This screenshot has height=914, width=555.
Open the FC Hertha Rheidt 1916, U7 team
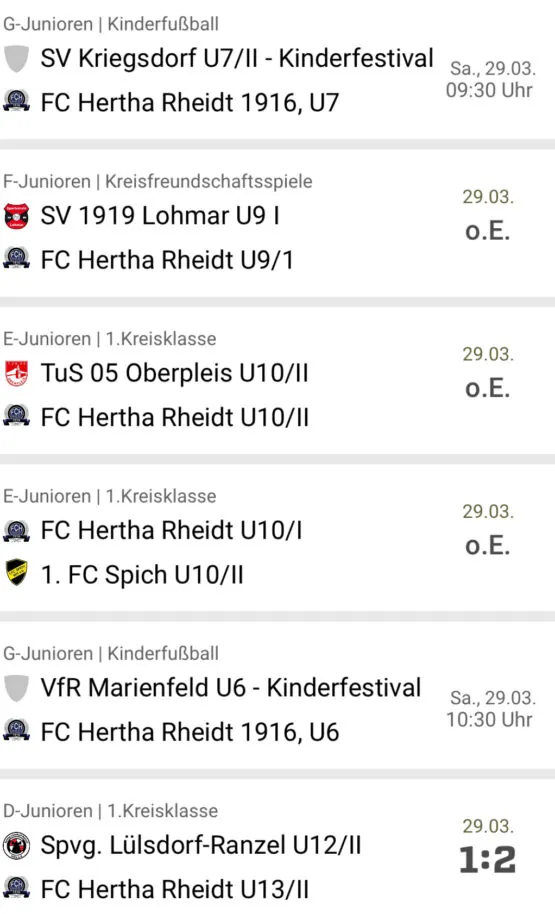190,103
